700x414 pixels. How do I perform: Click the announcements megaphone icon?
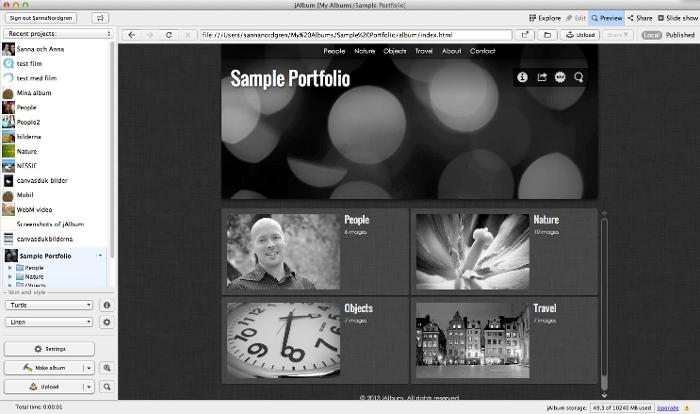[100, 18]
